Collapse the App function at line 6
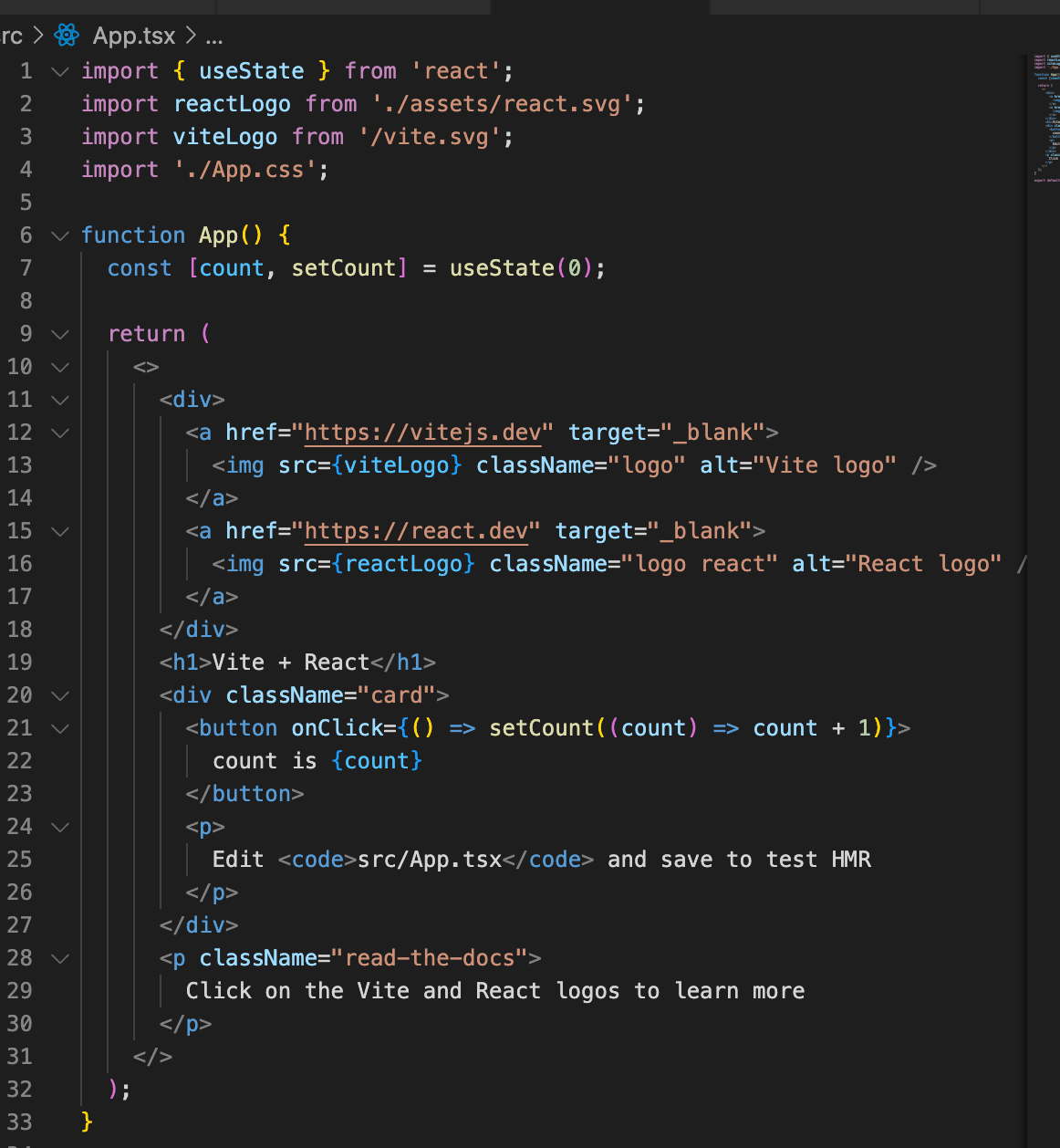 click(59, 235)
